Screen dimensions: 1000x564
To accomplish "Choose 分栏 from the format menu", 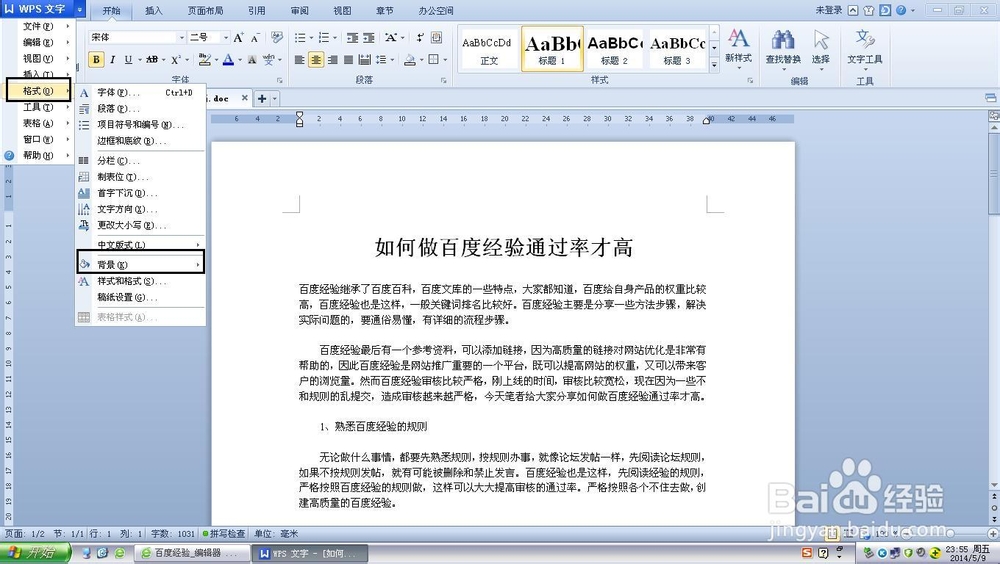I will [140, 161].
